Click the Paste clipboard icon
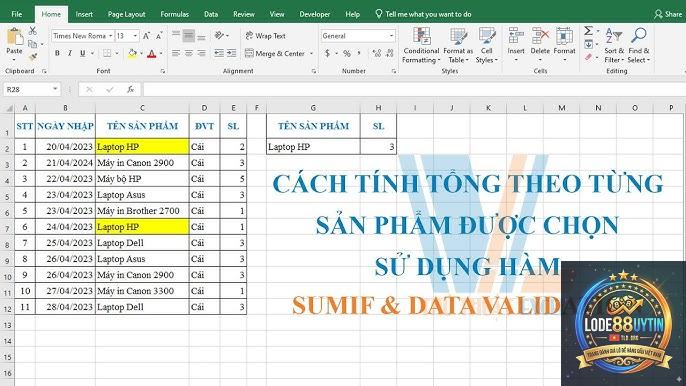The height and width of the screenshot is (386, 686). [x=14, y=37]
